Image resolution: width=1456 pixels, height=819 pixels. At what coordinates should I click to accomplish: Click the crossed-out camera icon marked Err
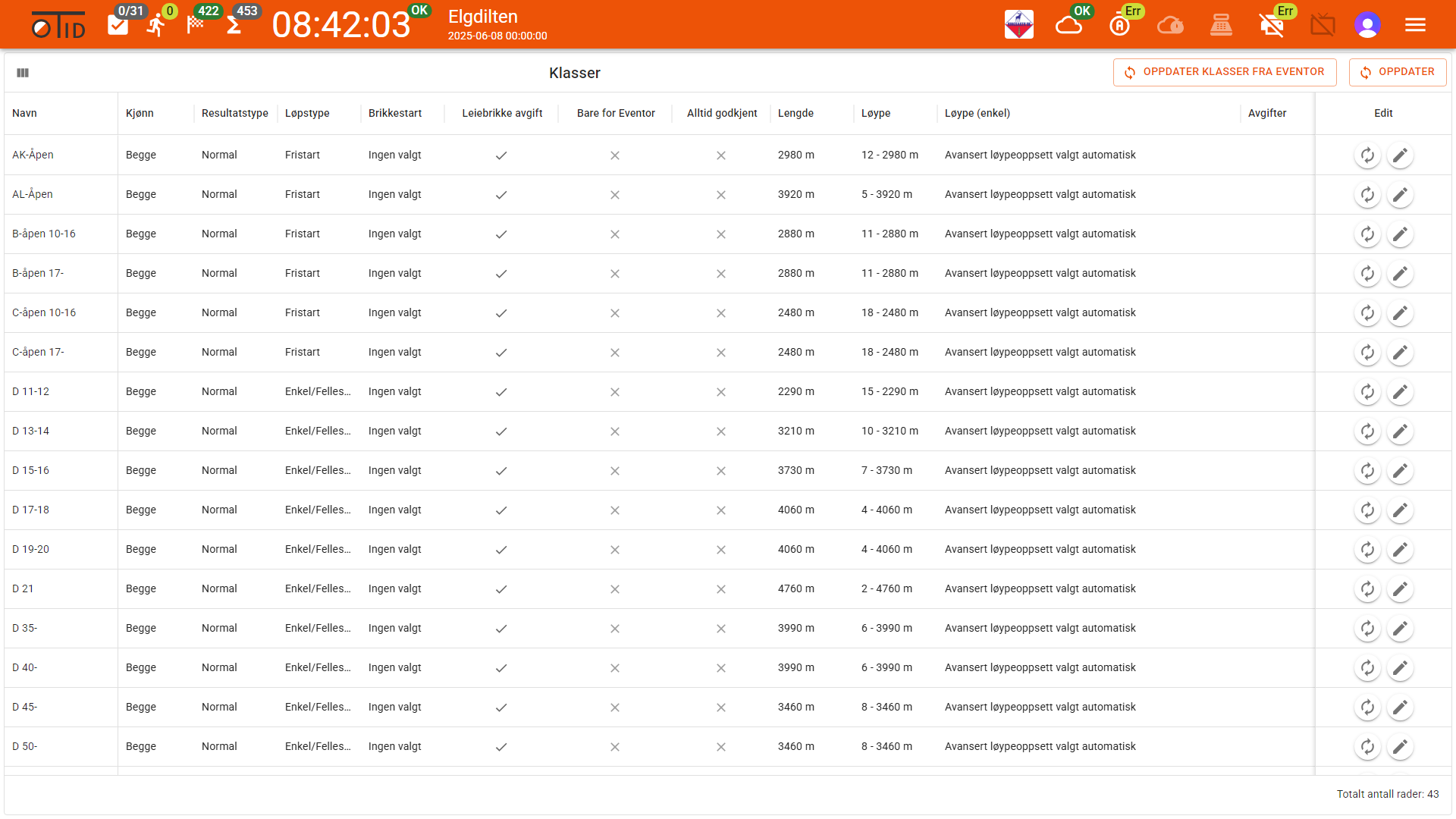pyautogui.click(x=1272, y=26)
